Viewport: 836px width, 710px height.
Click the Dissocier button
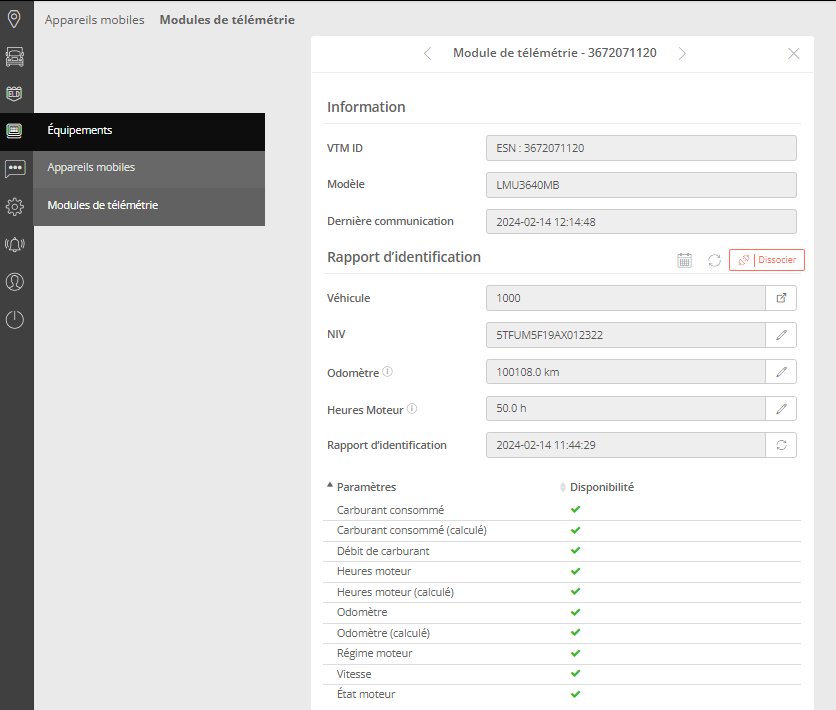pos(766,260)
